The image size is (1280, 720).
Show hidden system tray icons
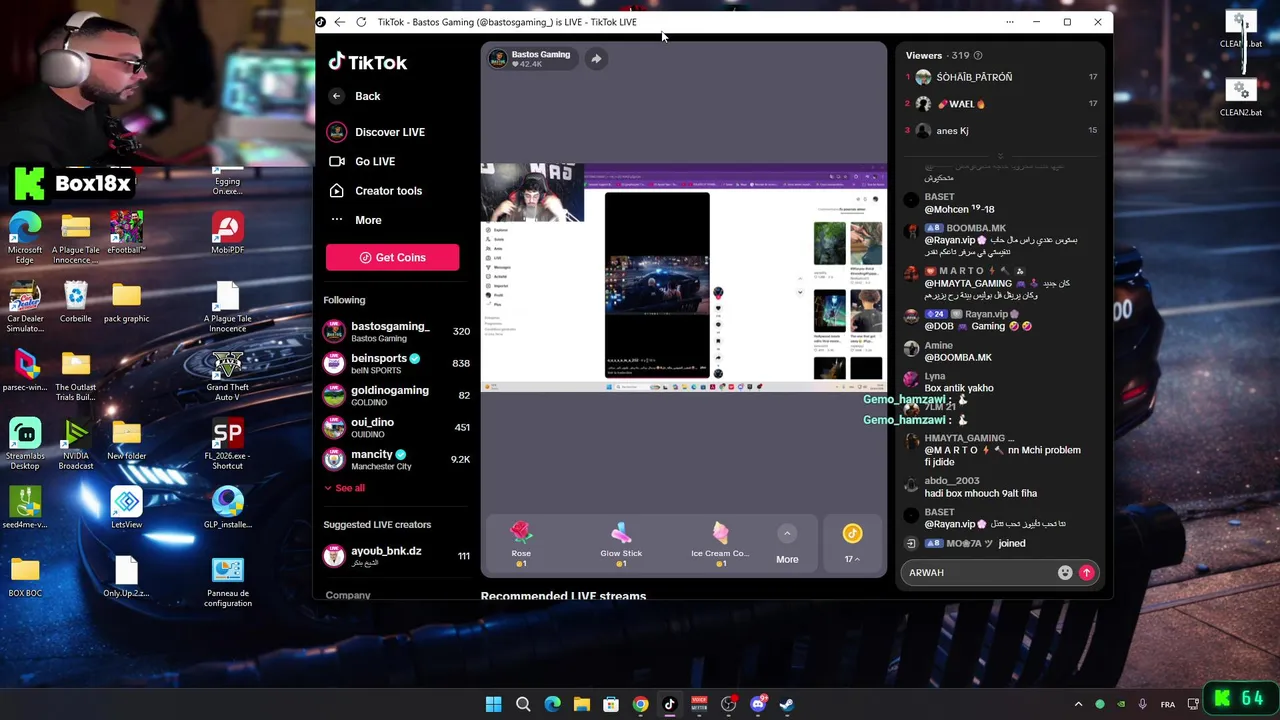pyautogui.click(x=1078, y=704)
